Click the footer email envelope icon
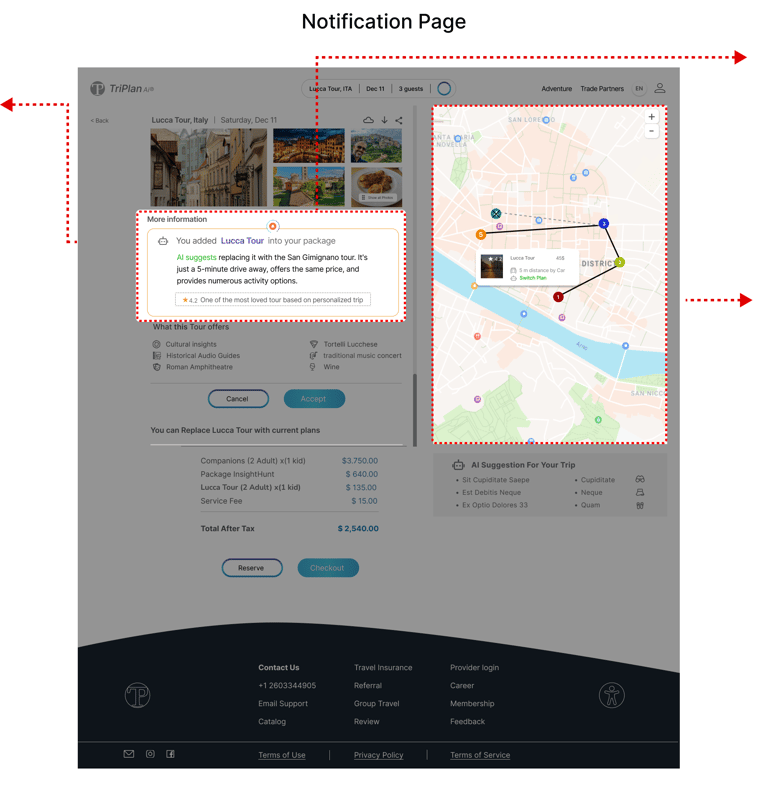Screen dimensions: 768x797 click(x=129, y=754)
